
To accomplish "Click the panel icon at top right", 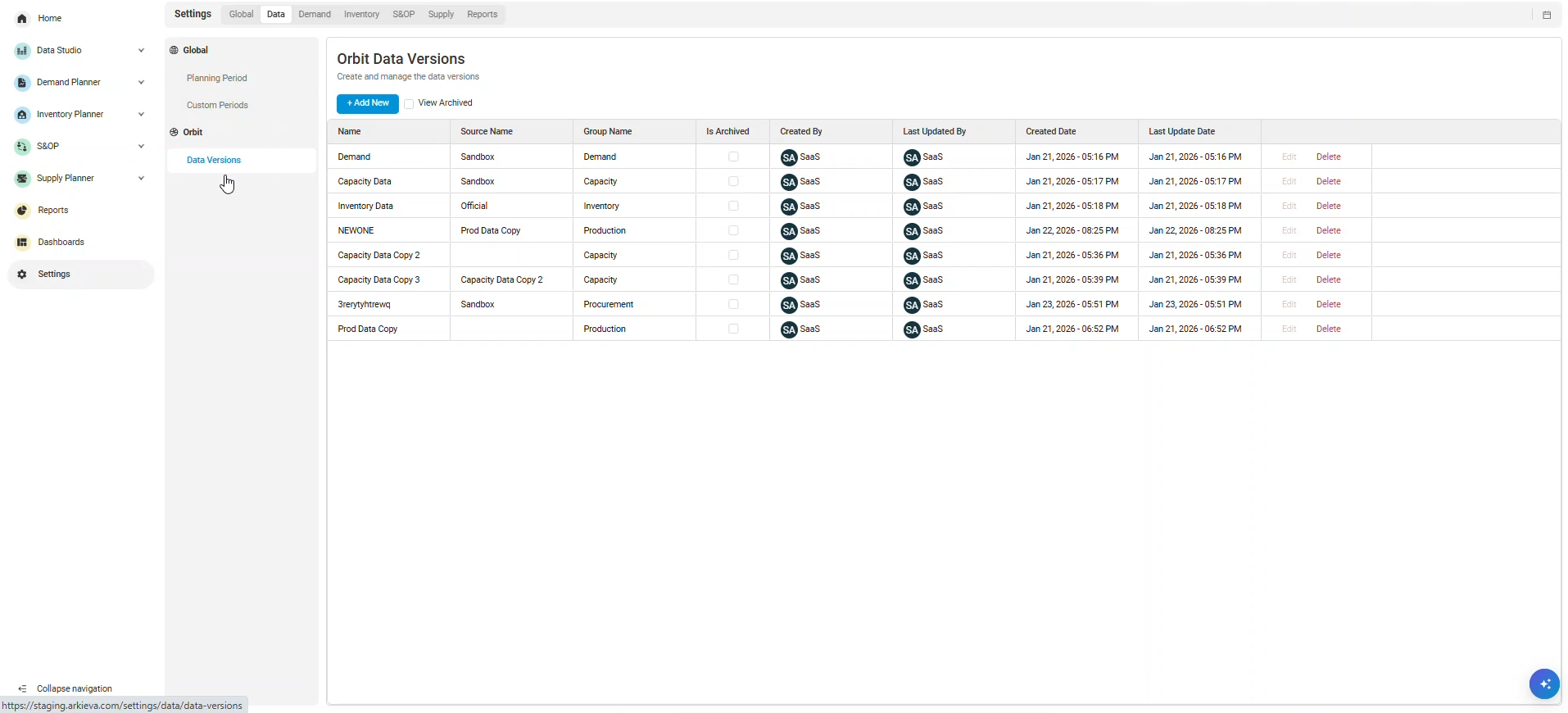I will click(x=1547, y=15).
